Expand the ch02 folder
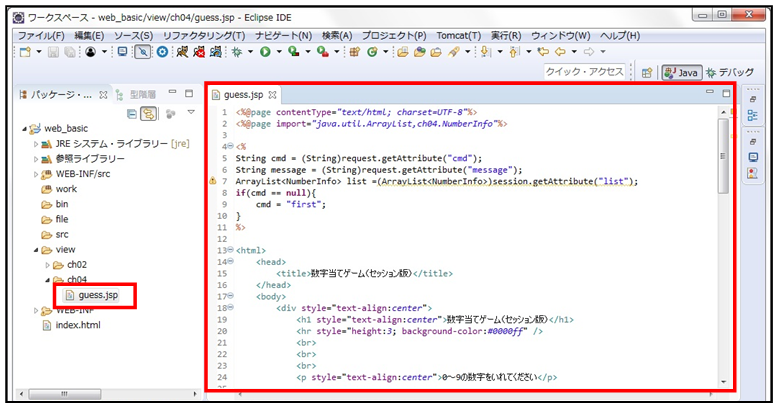Viewport: 779px width, 408px height. [47, 264]
